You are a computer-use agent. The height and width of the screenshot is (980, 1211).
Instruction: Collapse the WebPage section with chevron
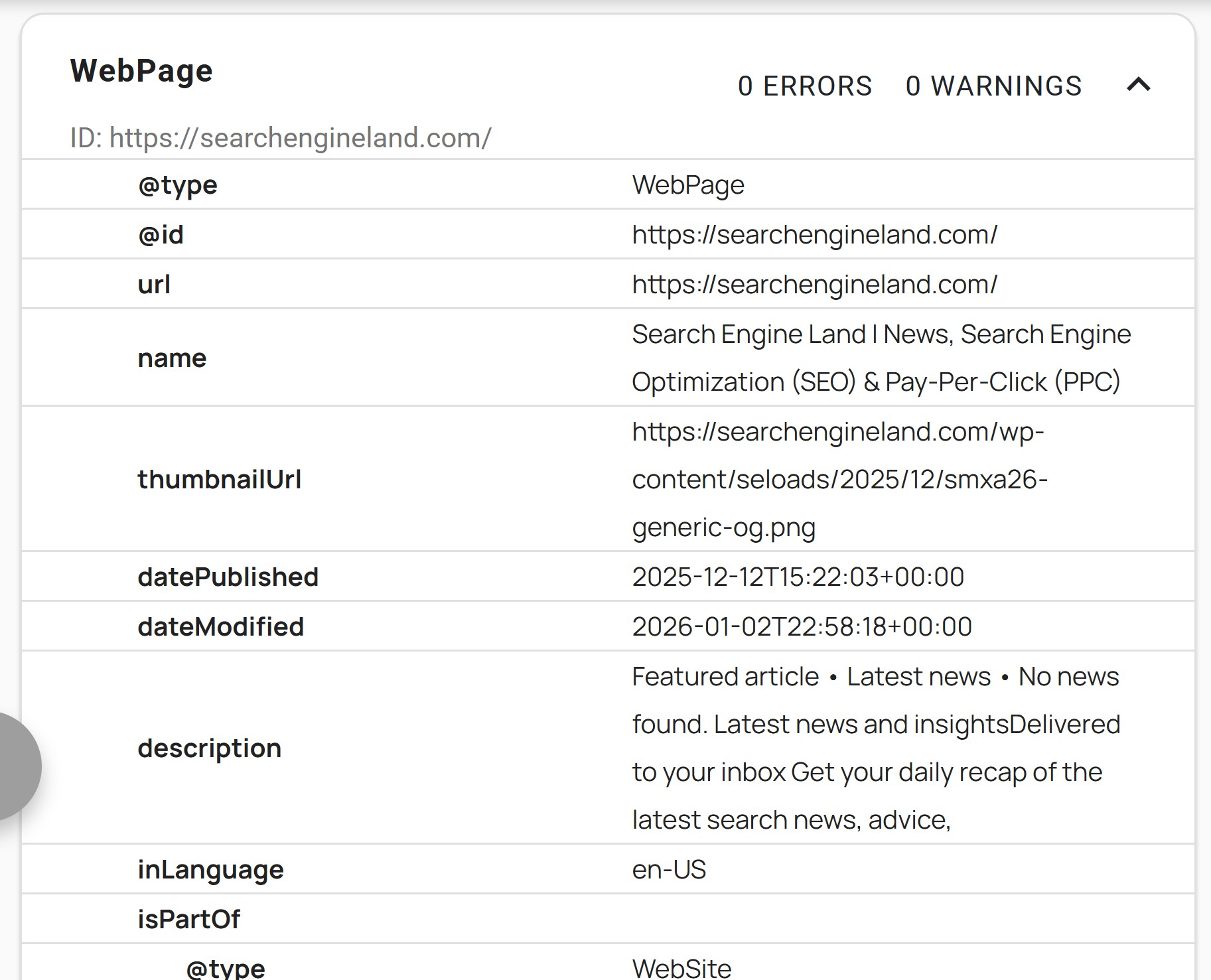point(1138,85)
